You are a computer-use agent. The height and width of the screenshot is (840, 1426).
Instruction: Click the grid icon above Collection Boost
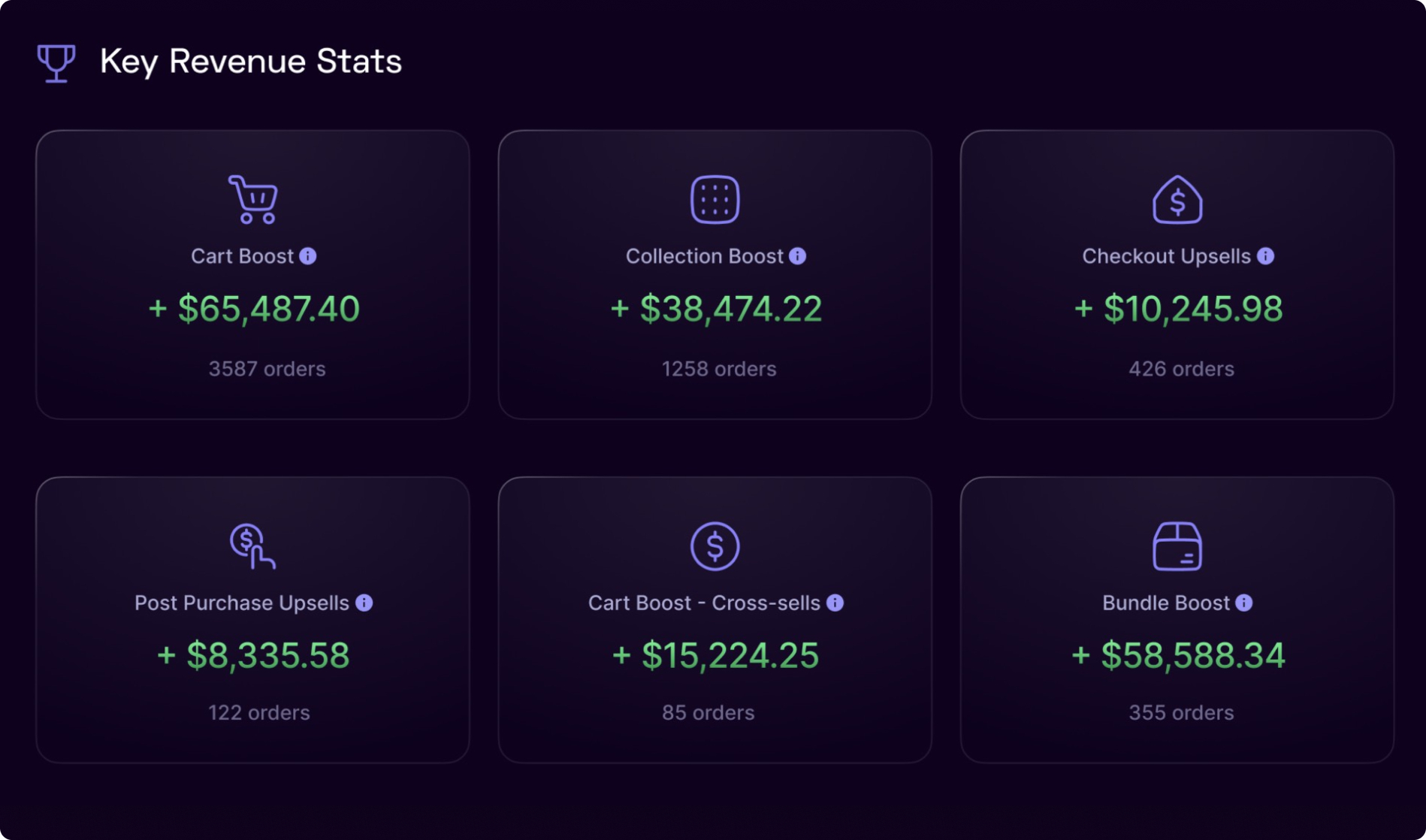(715, 200)
